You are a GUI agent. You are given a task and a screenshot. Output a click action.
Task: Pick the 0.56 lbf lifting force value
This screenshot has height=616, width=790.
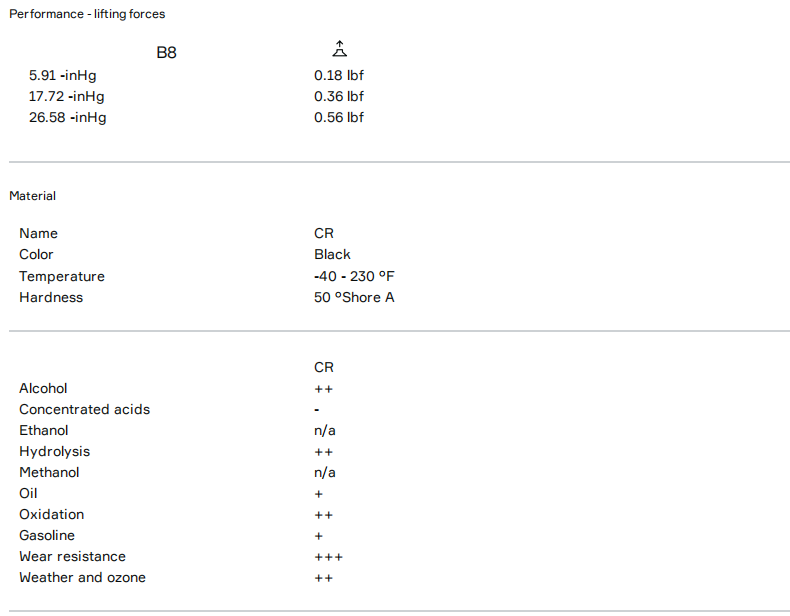pos(338,117)
